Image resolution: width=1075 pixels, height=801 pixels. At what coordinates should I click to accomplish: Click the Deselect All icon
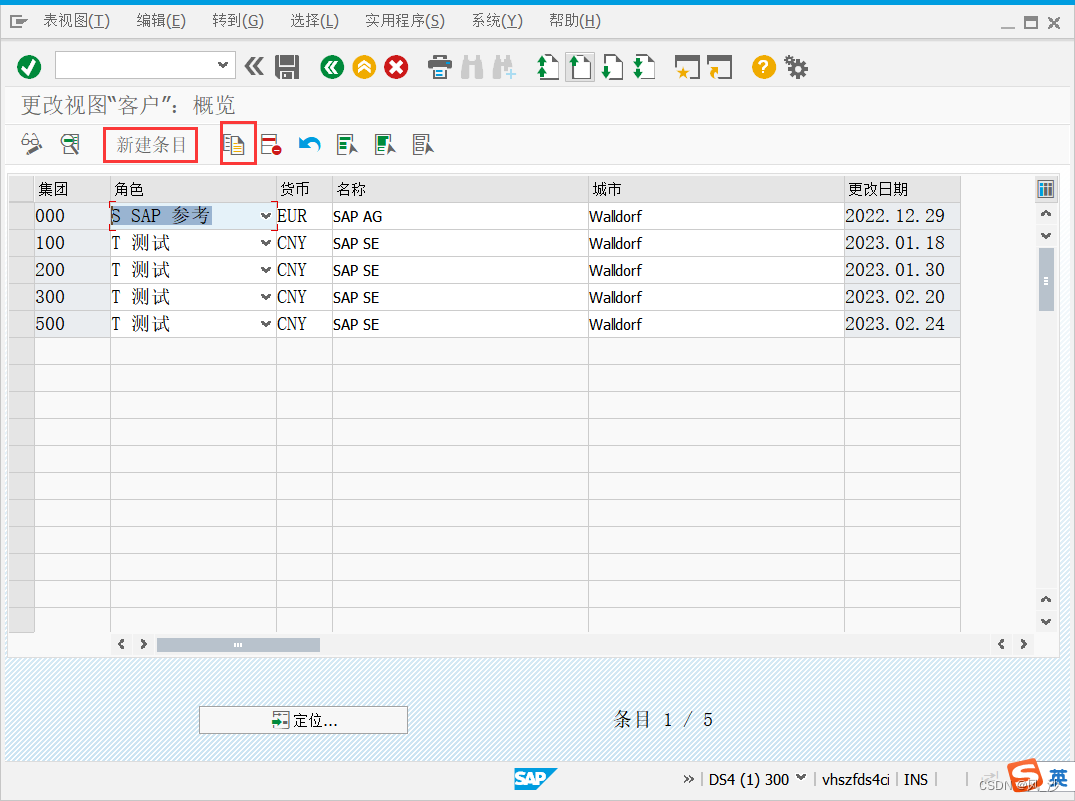[x=423, y=144]
